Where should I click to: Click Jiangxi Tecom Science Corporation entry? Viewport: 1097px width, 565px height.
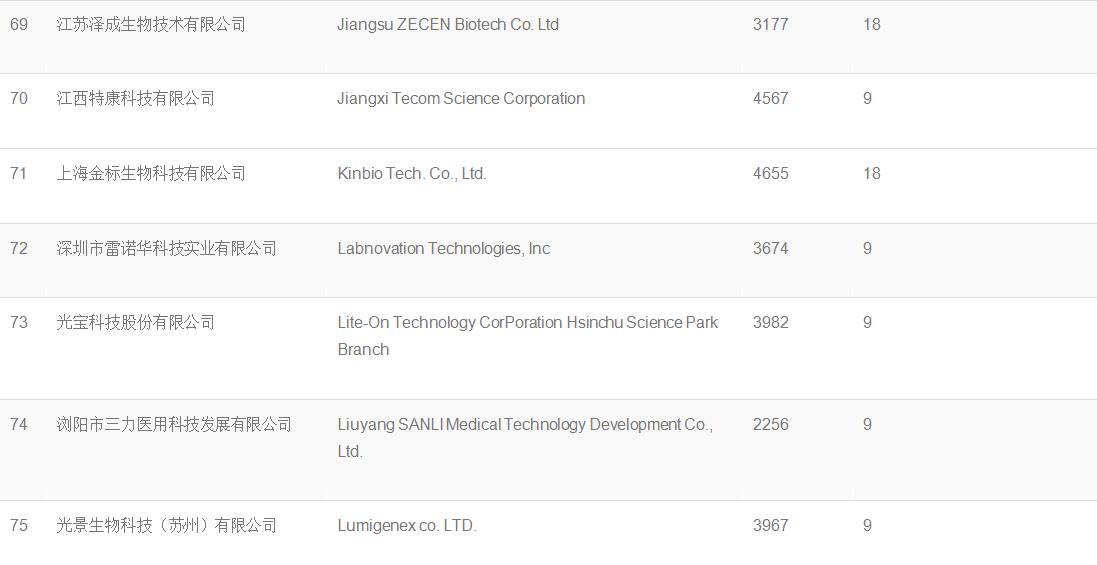tap(461, 99)
